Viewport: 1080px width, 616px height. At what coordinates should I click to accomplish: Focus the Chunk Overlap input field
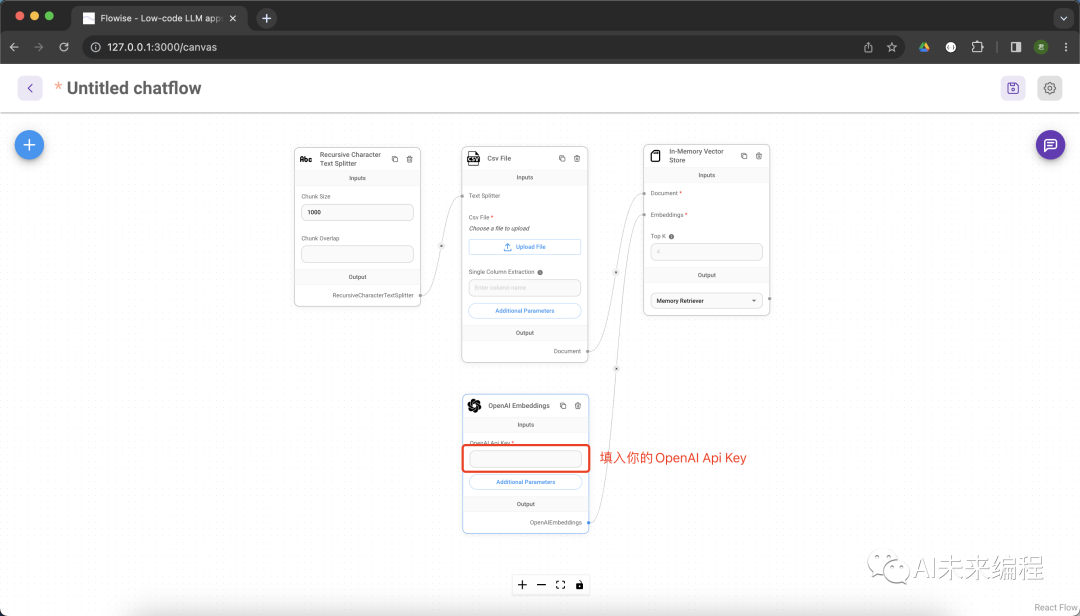click(x=357, y=254)
